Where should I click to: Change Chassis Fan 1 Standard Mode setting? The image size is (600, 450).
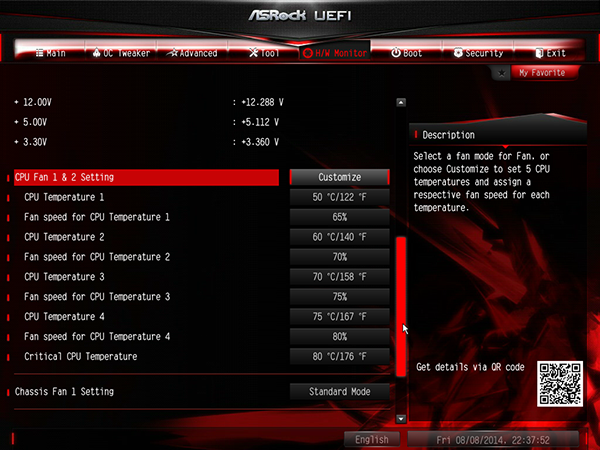339,391
